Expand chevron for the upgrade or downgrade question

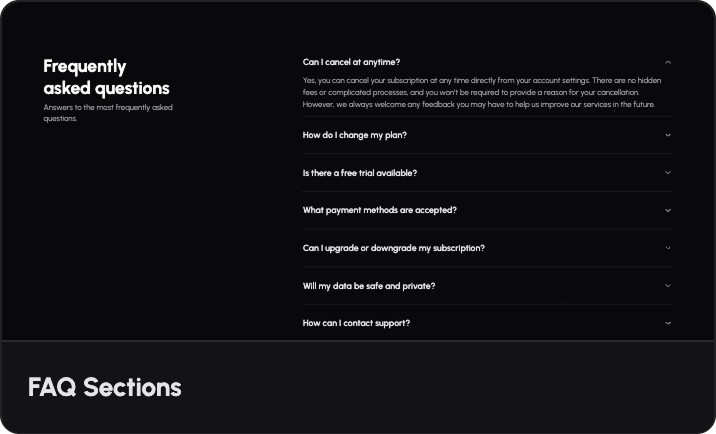668,248
